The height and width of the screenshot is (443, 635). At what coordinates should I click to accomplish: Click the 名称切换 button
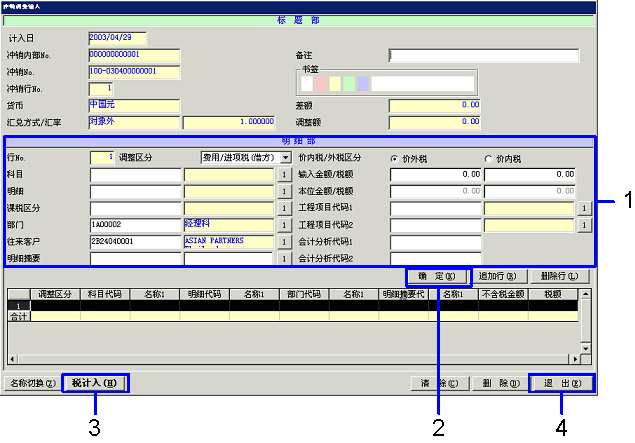pyautogui.click(x=31, y=383)
